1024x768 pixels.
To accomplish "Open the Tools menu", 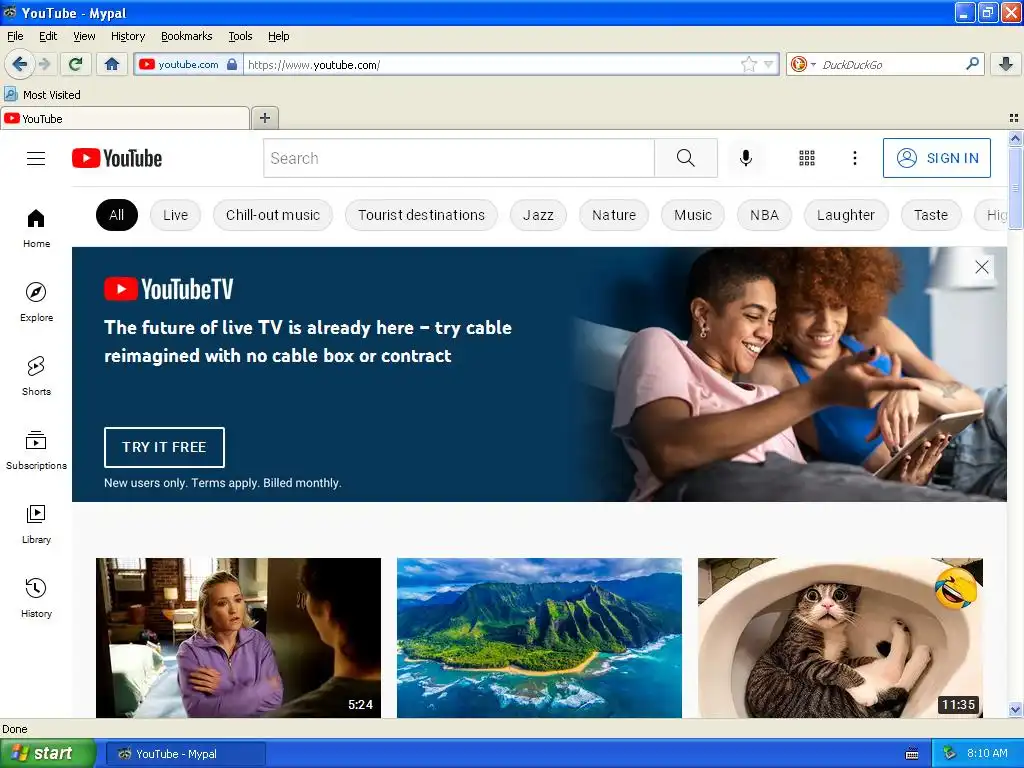I will point(240,36).
